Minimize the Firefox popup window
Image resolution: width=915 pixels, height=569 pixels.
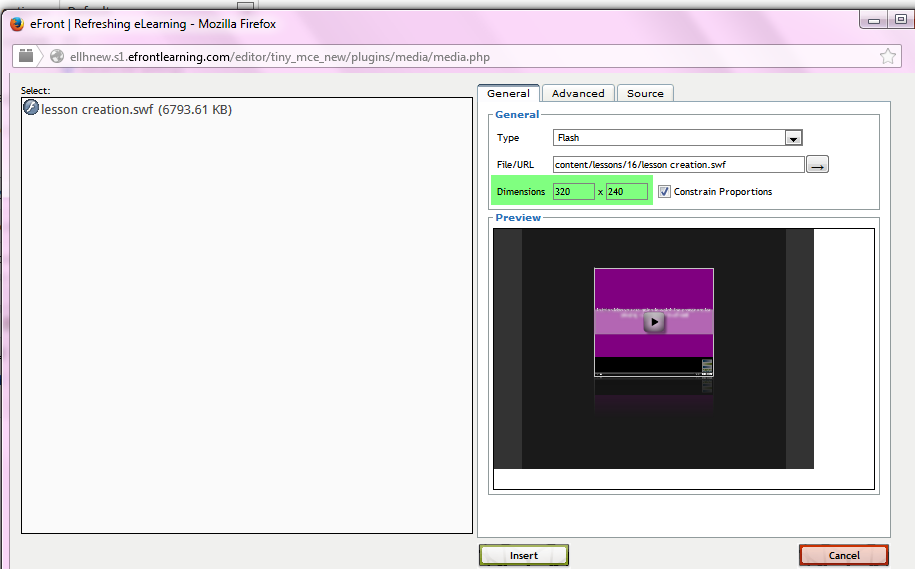pyautogui.click(x=875, y=19)
